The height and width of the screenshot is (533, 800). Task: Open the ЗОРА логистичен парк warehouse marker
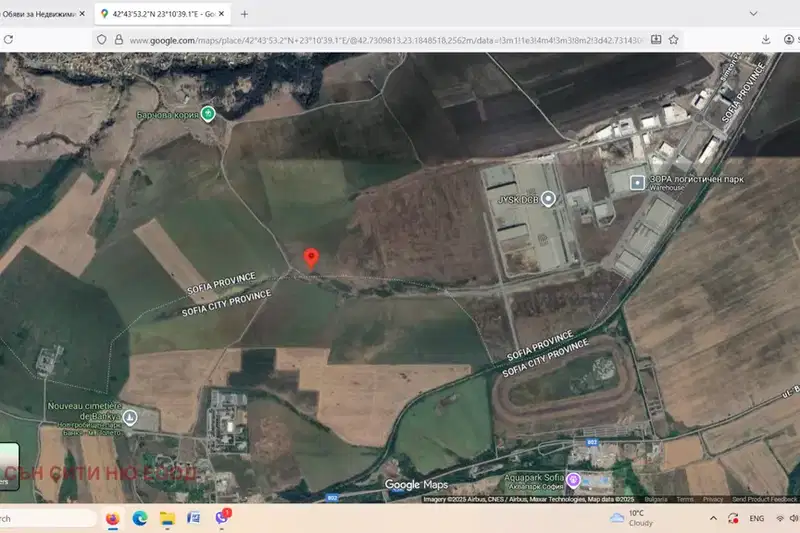pos(637,182)
